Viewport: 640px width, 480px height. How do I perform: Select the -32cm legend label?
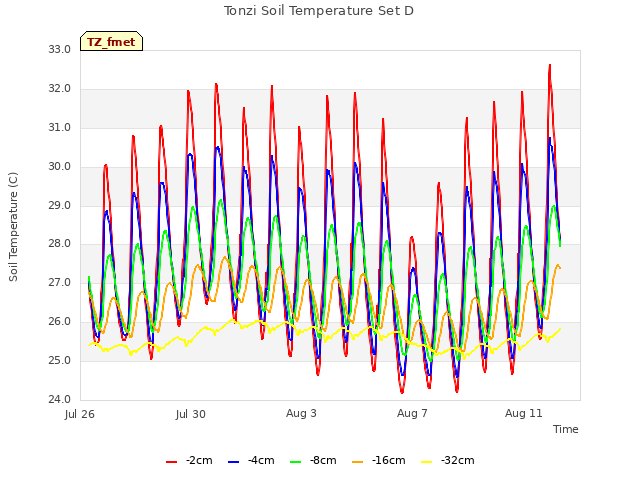click(458, 460)
